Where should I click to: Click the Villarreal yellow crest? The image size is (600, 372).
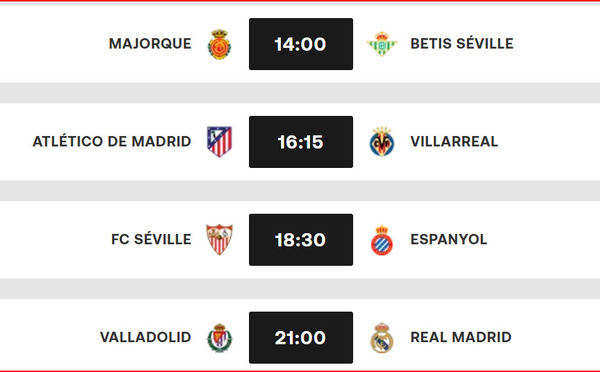(x=382, y=142)
